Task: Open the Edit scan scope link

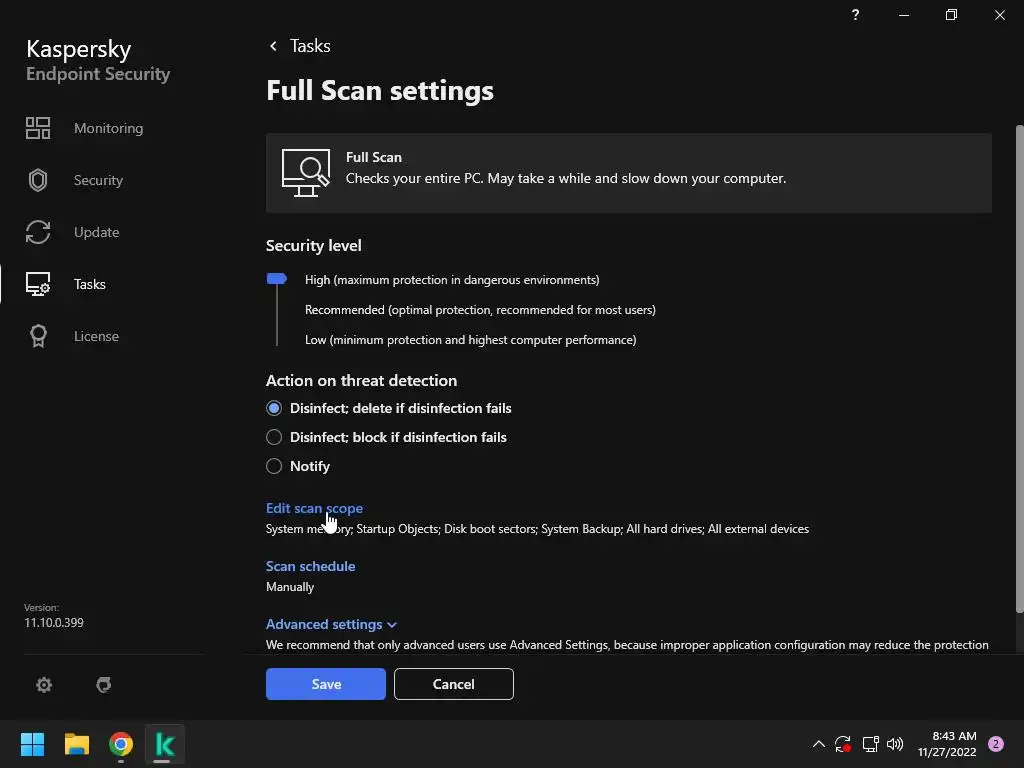Action: click(314, 508)
